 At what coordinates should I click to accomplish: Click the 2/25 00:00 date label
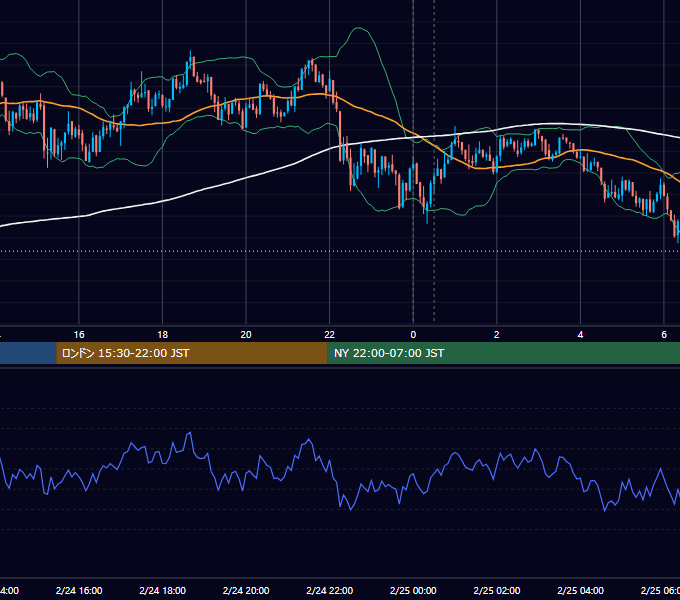[x=413, y=590]
